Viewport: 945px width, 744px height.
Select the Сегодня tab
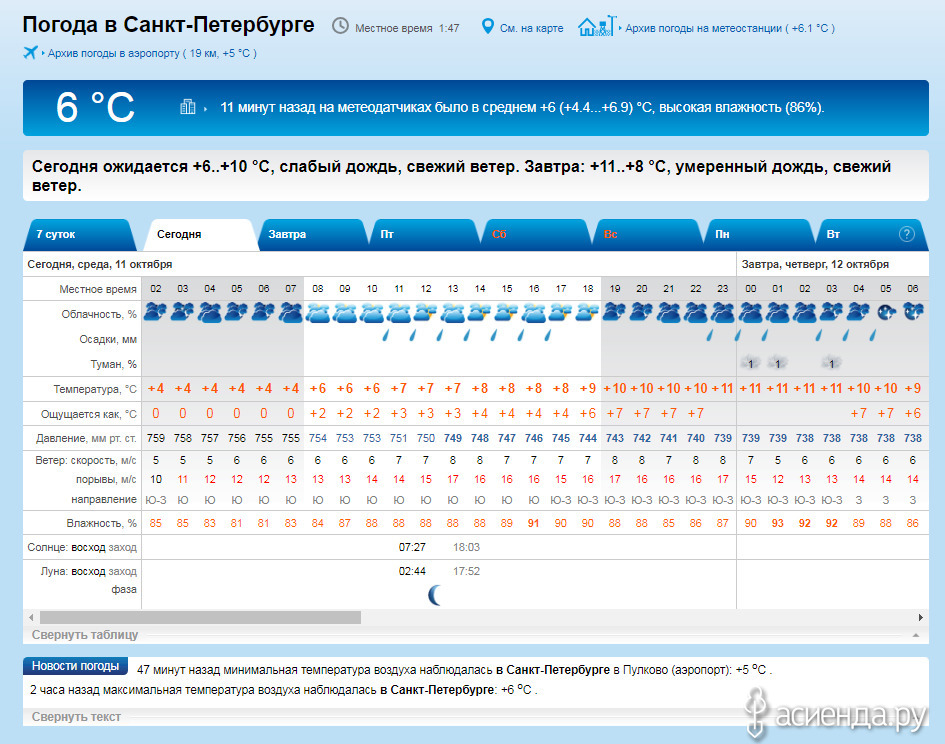[x=199, y=235]
